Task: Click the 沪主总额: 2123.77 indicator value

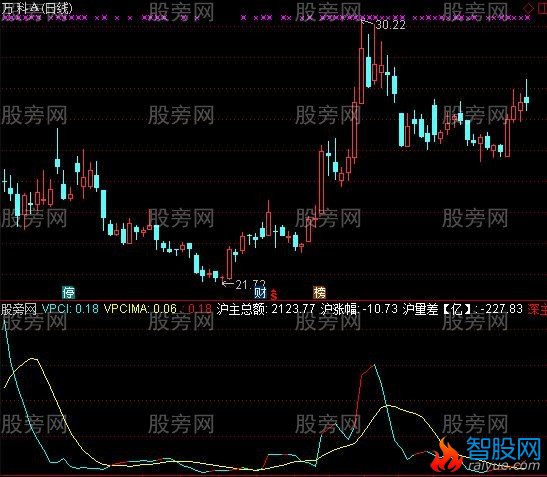Action: tap(265, 309)
